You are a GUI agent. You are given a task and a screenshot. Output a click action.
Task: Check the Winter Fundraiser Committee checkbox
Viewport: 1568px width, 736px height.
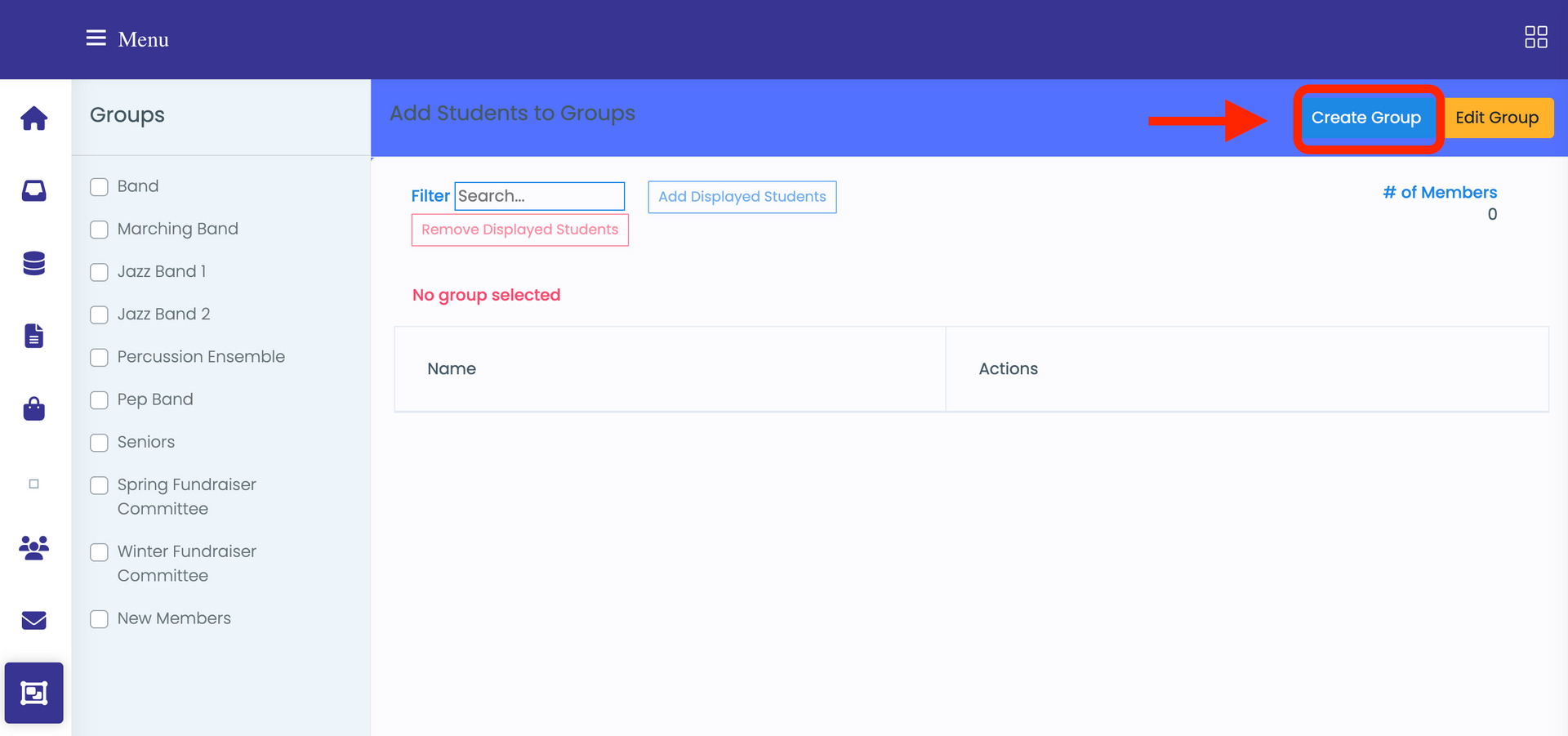pyautogui.click(x=99, y=552)
